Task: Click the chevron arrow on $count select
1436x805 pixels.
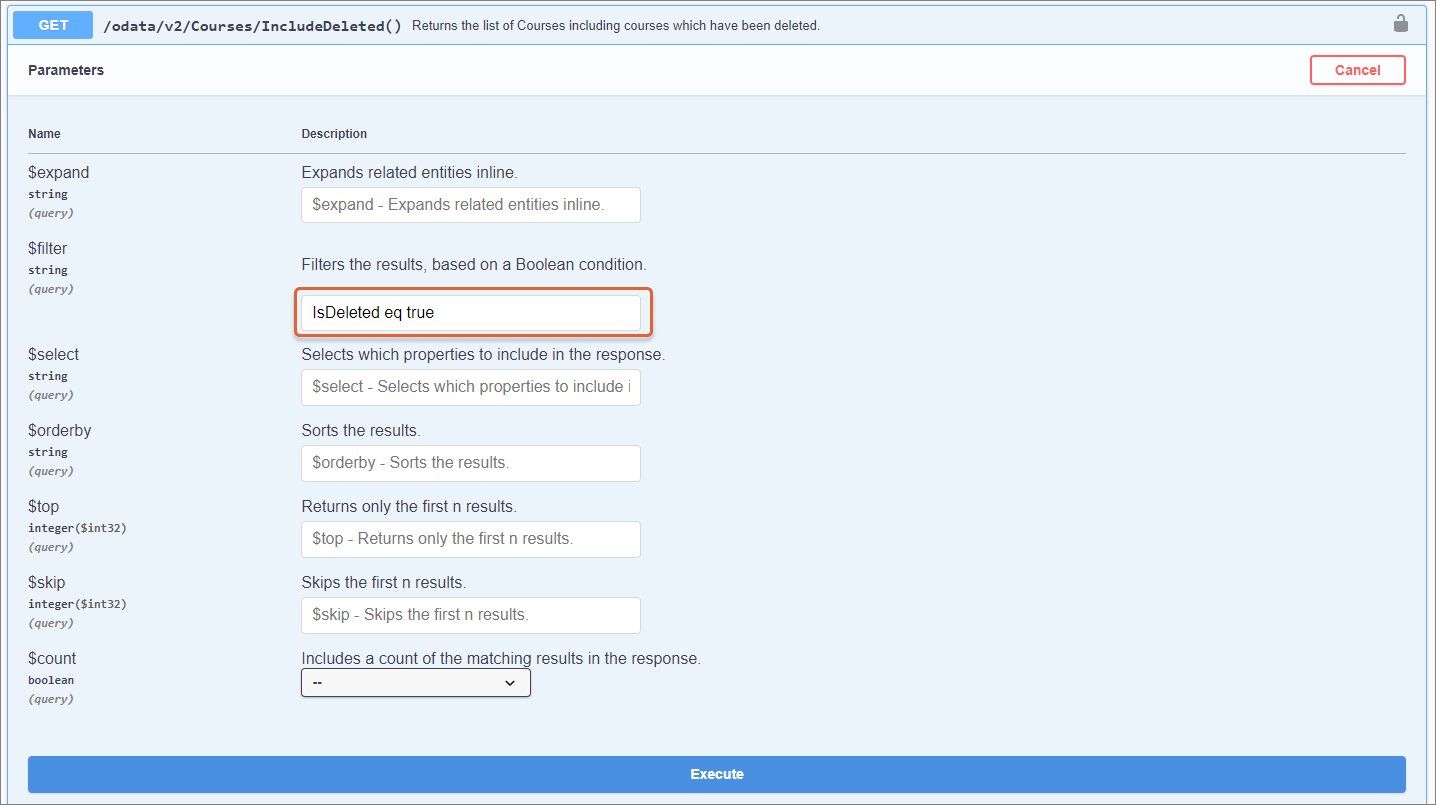Action: pyautogui.click(x=510, y=683)
